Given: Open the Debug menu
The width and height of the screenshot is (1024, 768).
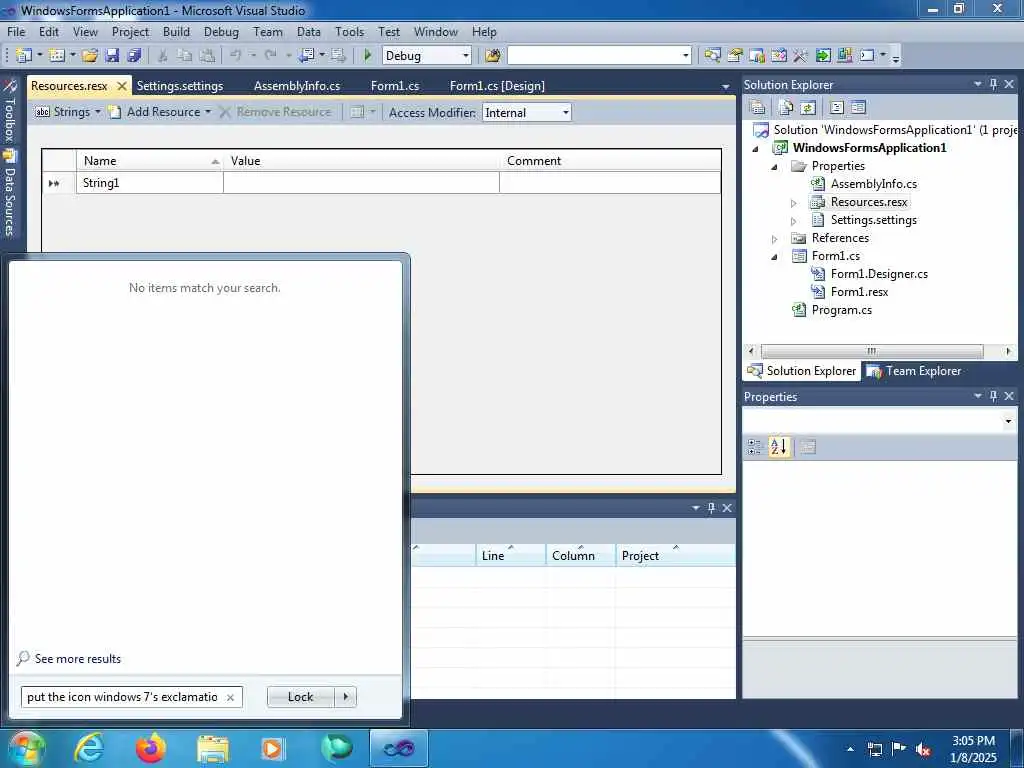Looking at the screenshot, I should [x=221, y=31].
